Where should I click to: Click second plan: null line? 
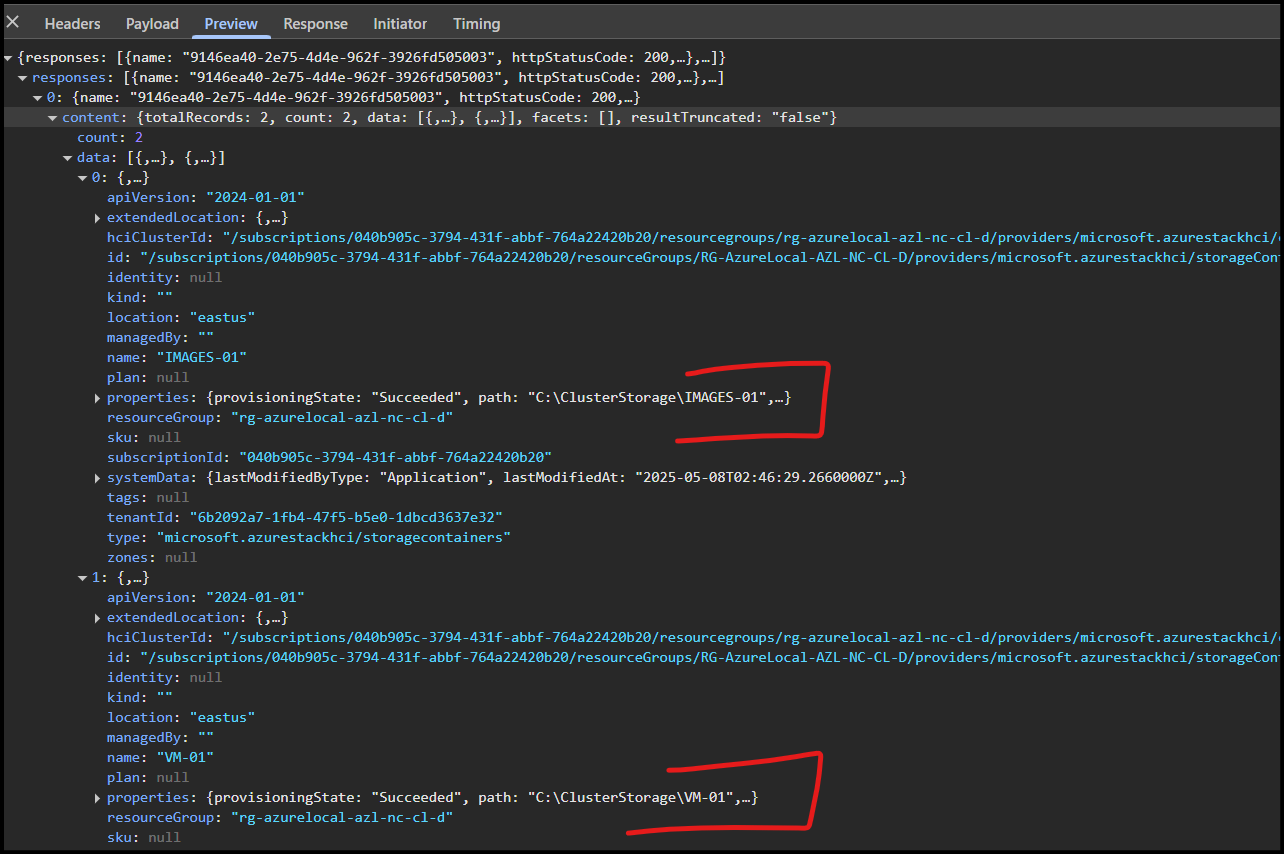click(x=148, y=778)
